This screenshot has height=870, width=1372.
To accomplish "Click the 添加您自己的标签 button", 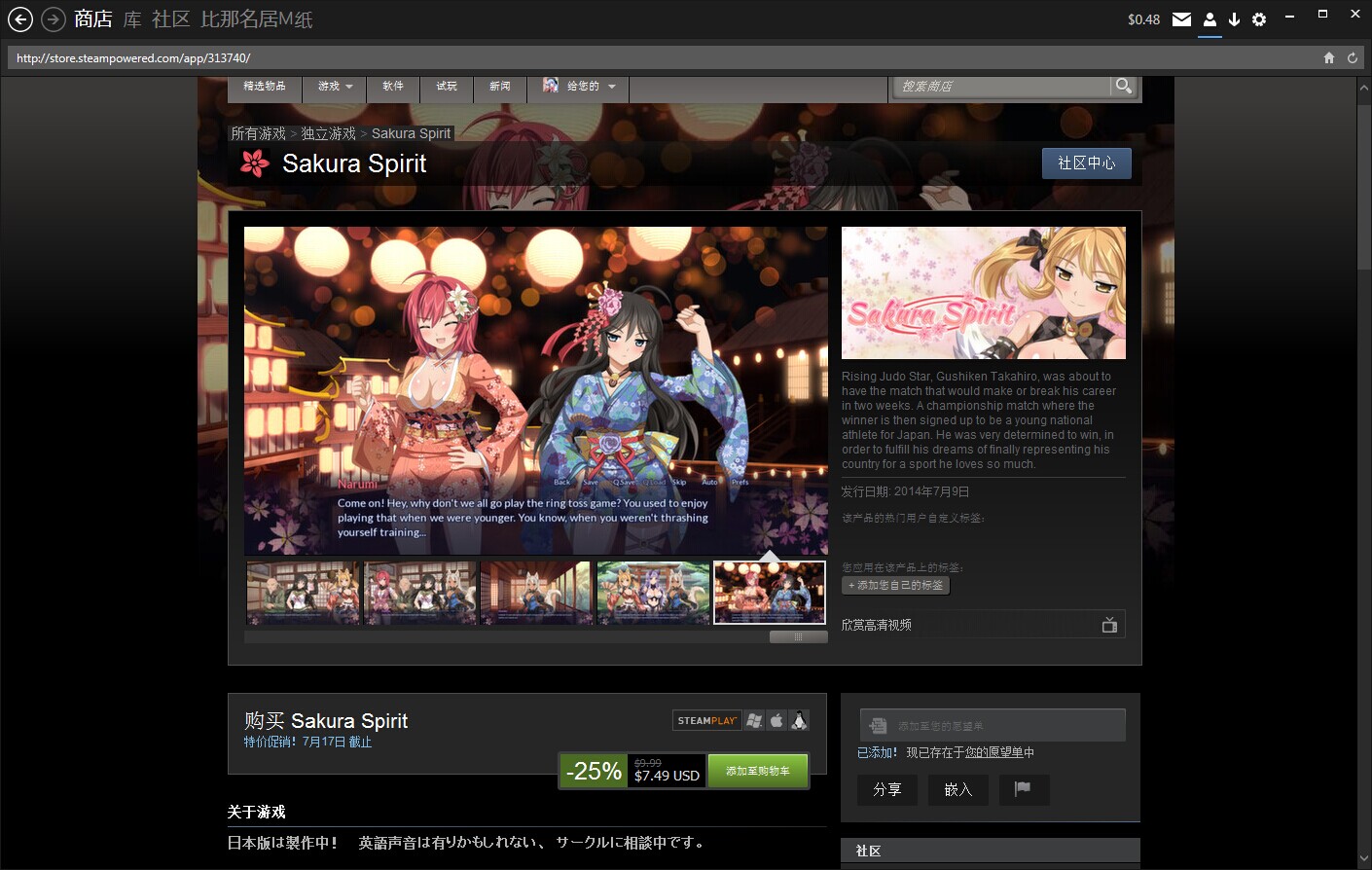I will pyautogui.click(x=895, y=585).
